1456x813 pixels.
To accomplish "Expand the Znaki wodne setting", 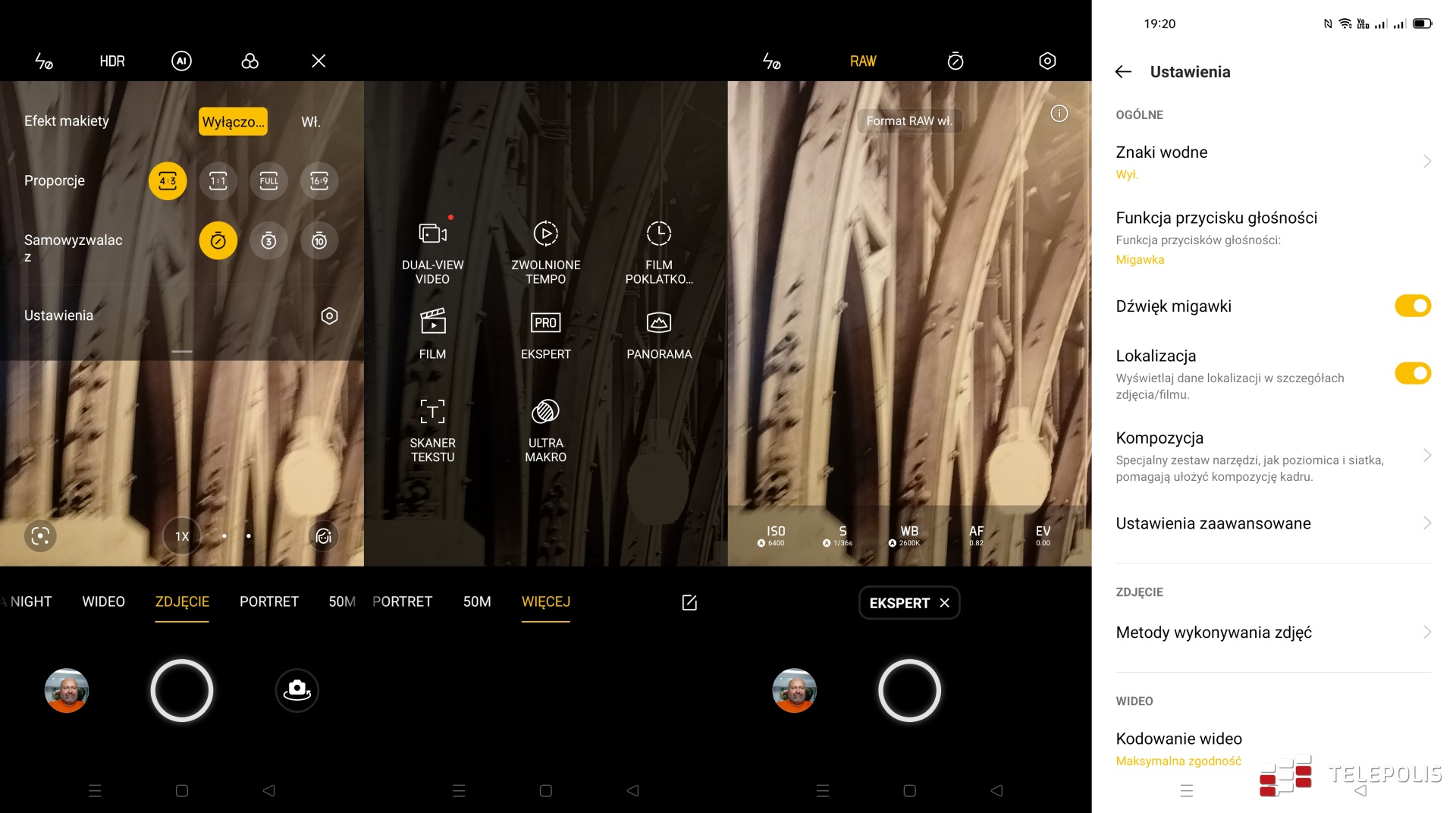I will click(1426, 162).
